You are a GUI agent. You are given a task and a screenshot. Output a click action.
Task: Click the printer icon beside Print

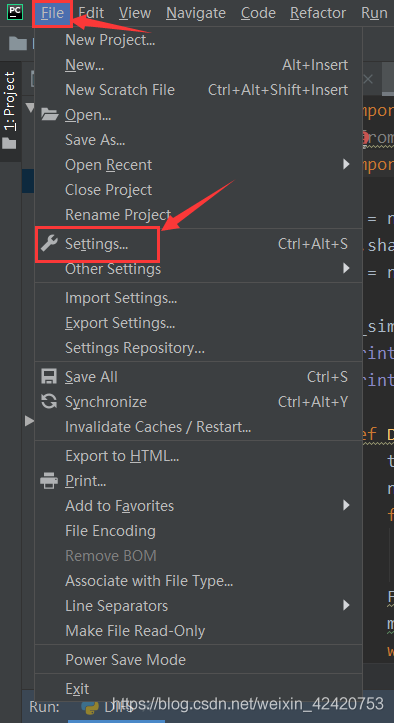tap(49, 481)
